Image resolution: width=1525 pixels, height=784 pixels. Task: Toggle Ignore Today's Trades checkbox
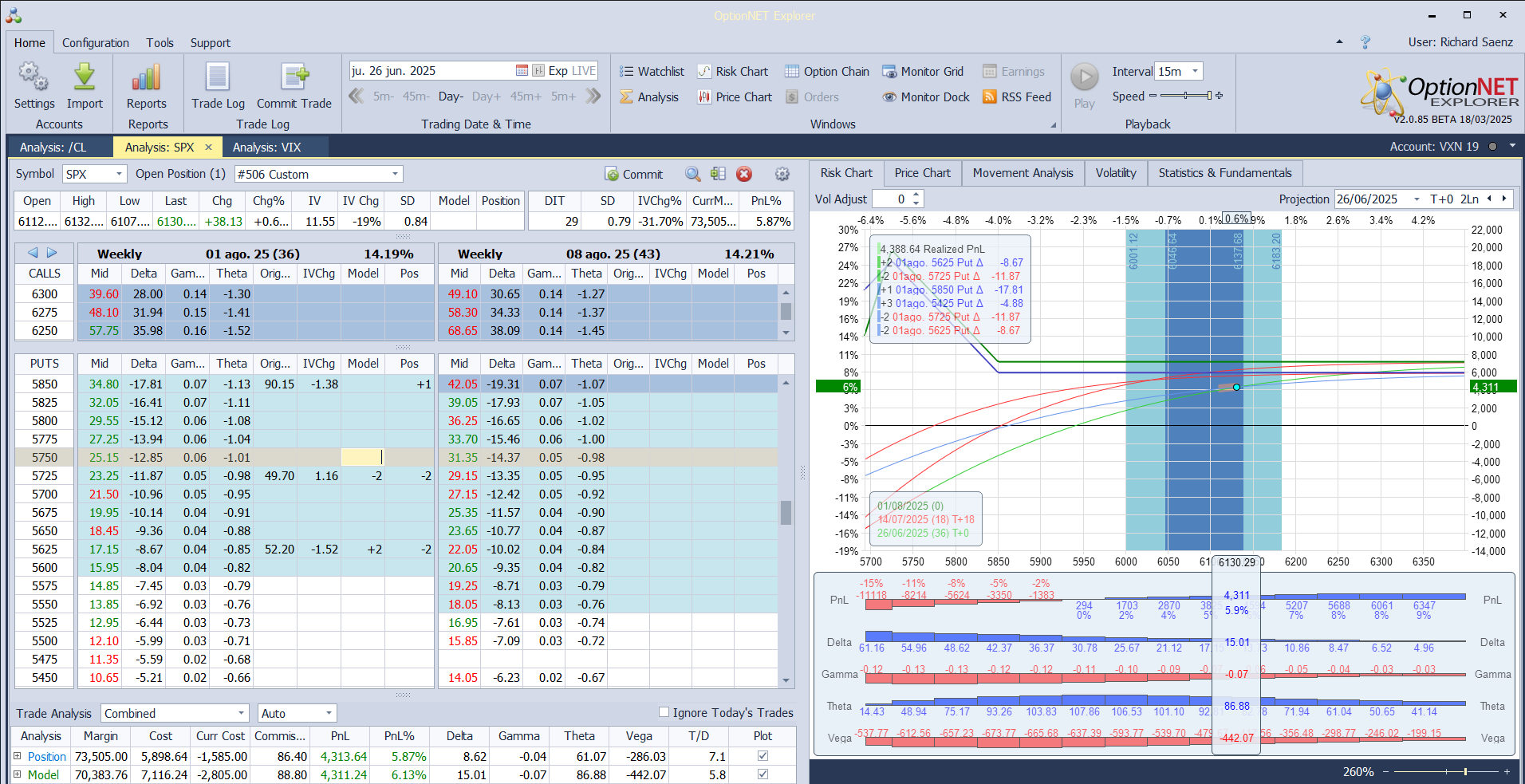click(664, 712)
